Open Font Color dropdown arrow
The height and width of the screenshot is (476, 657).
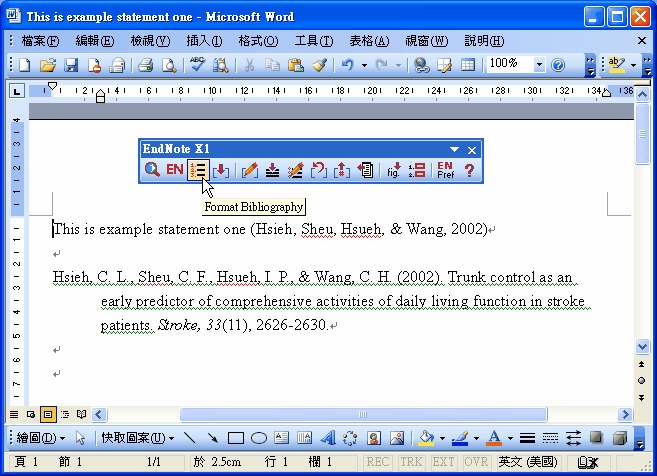pyautogui.click(x=510, y=438)
